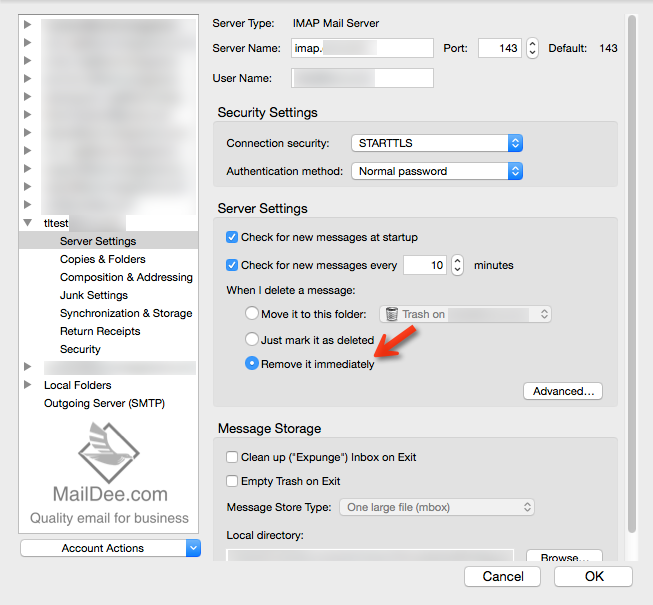Enable Empty Trash on Exit
Screen dimensions: 653x605
click(x=232, y=481)
